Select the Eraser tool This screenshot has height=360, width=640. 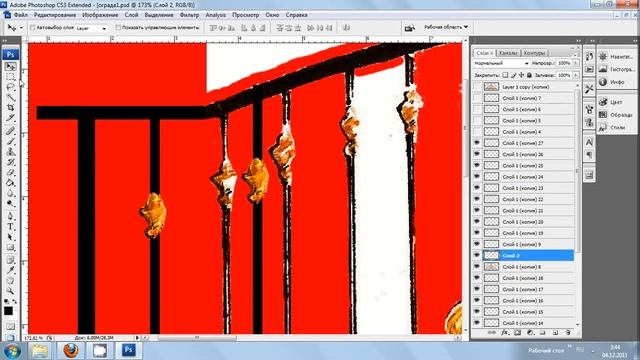[x=11, y=172]
